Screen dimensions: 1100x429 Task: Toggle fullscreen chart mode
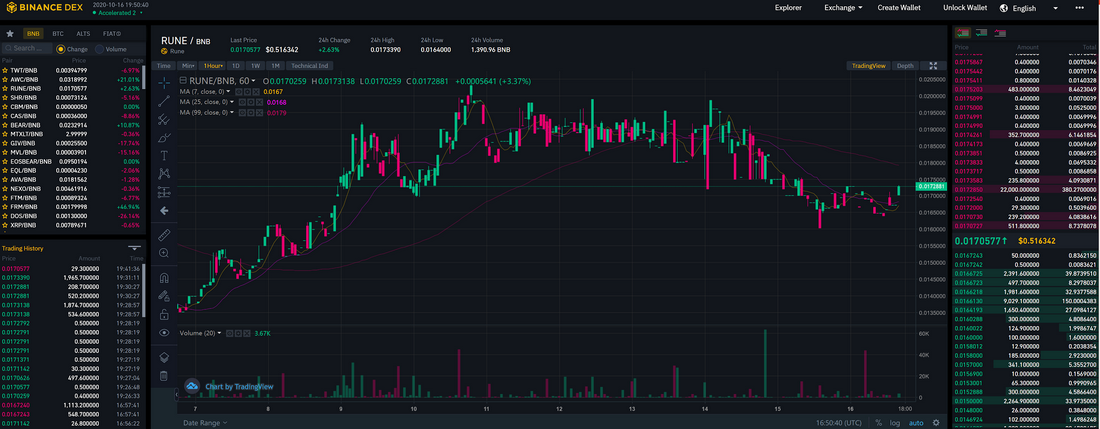point(933,66)
